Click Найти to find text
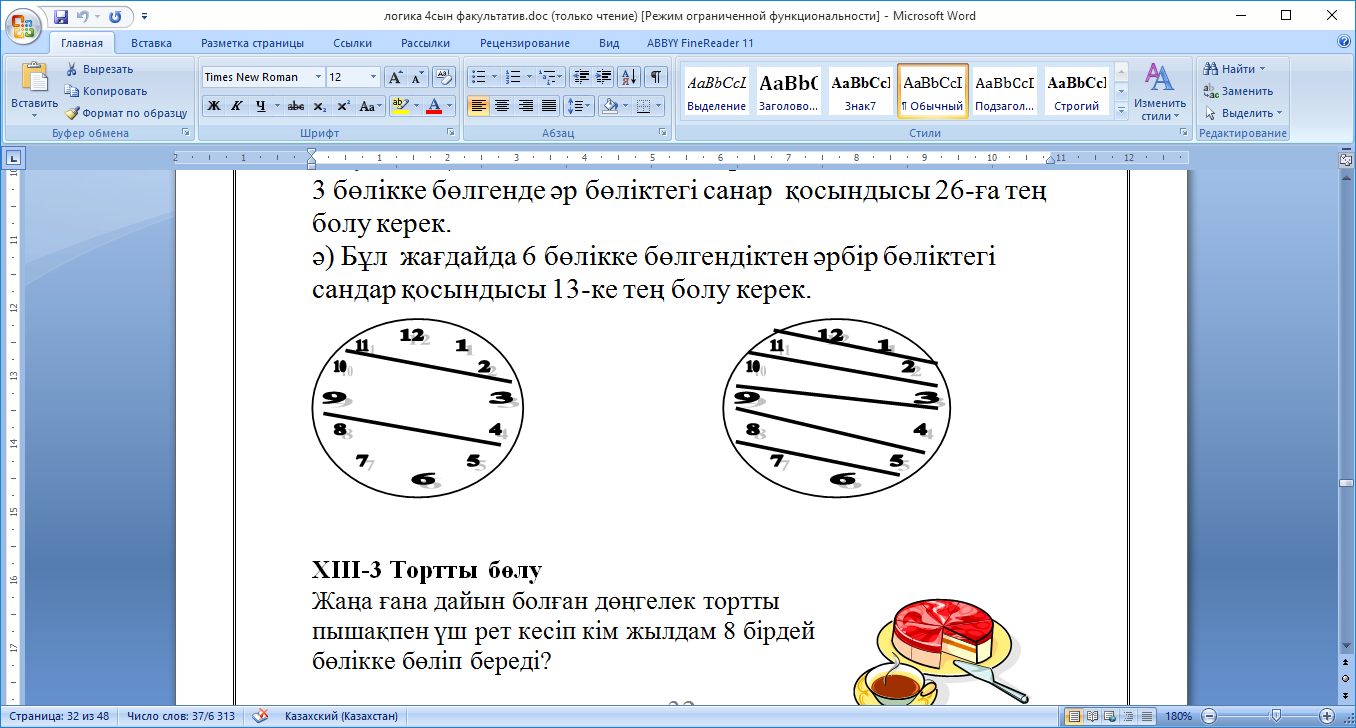The image size is (1356, 728). click(1235, 69)
